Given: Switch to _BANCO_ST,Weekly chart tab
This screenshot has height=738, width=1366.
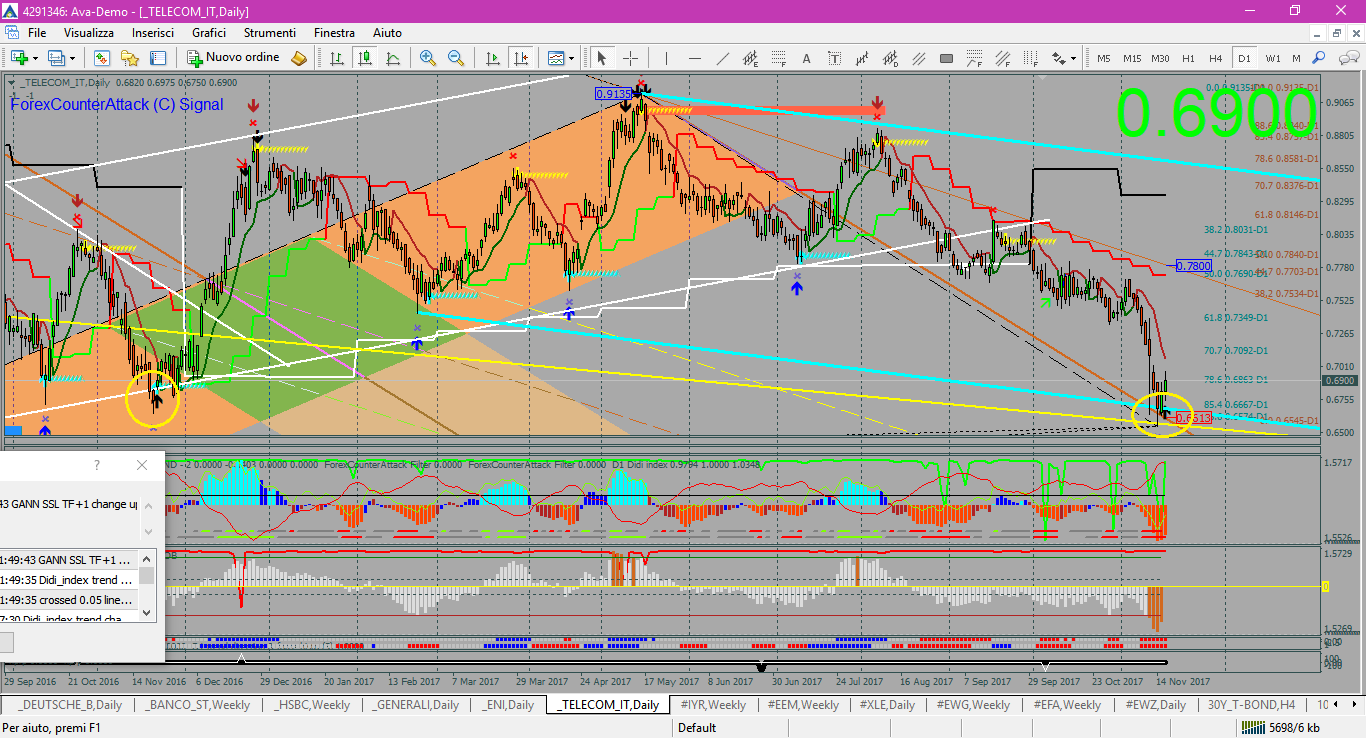Looking at the screenshot, I should pos(198,705).
